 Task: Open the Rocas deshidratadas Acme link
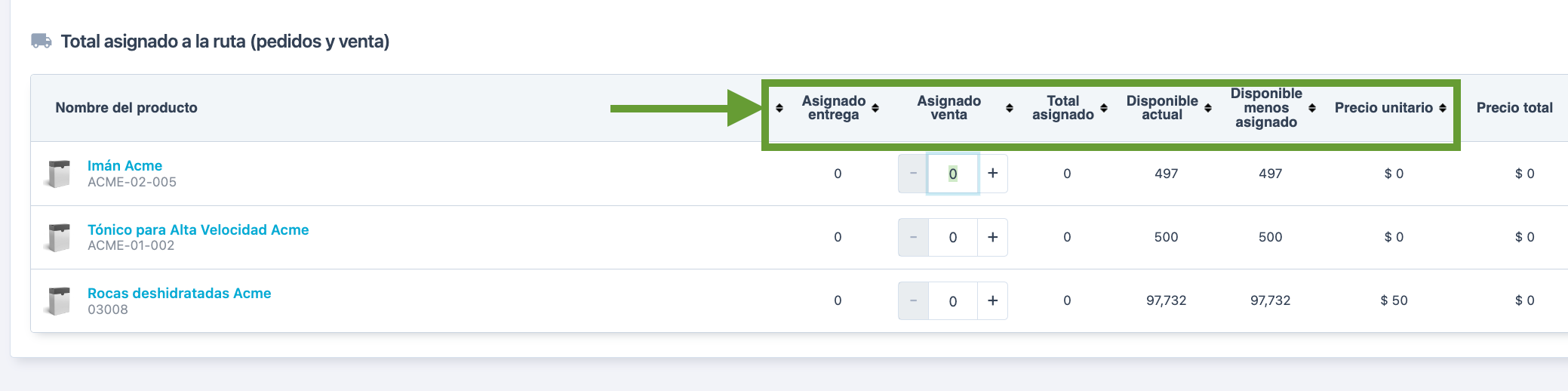179,293
